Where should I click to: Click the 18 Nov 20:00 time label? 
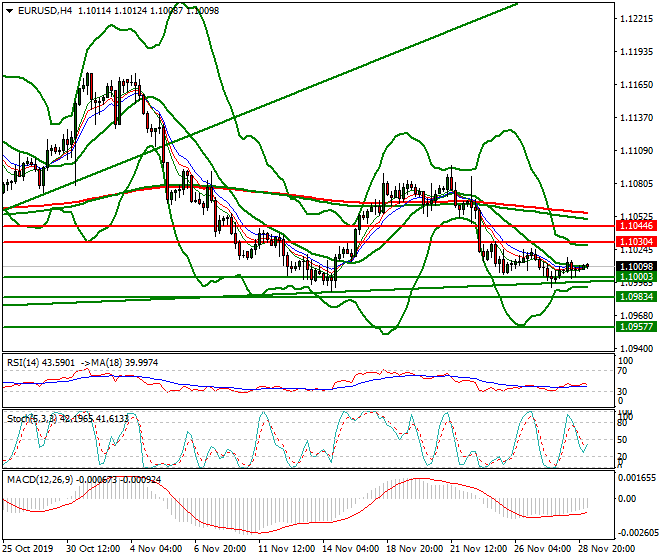click(415, 549)
